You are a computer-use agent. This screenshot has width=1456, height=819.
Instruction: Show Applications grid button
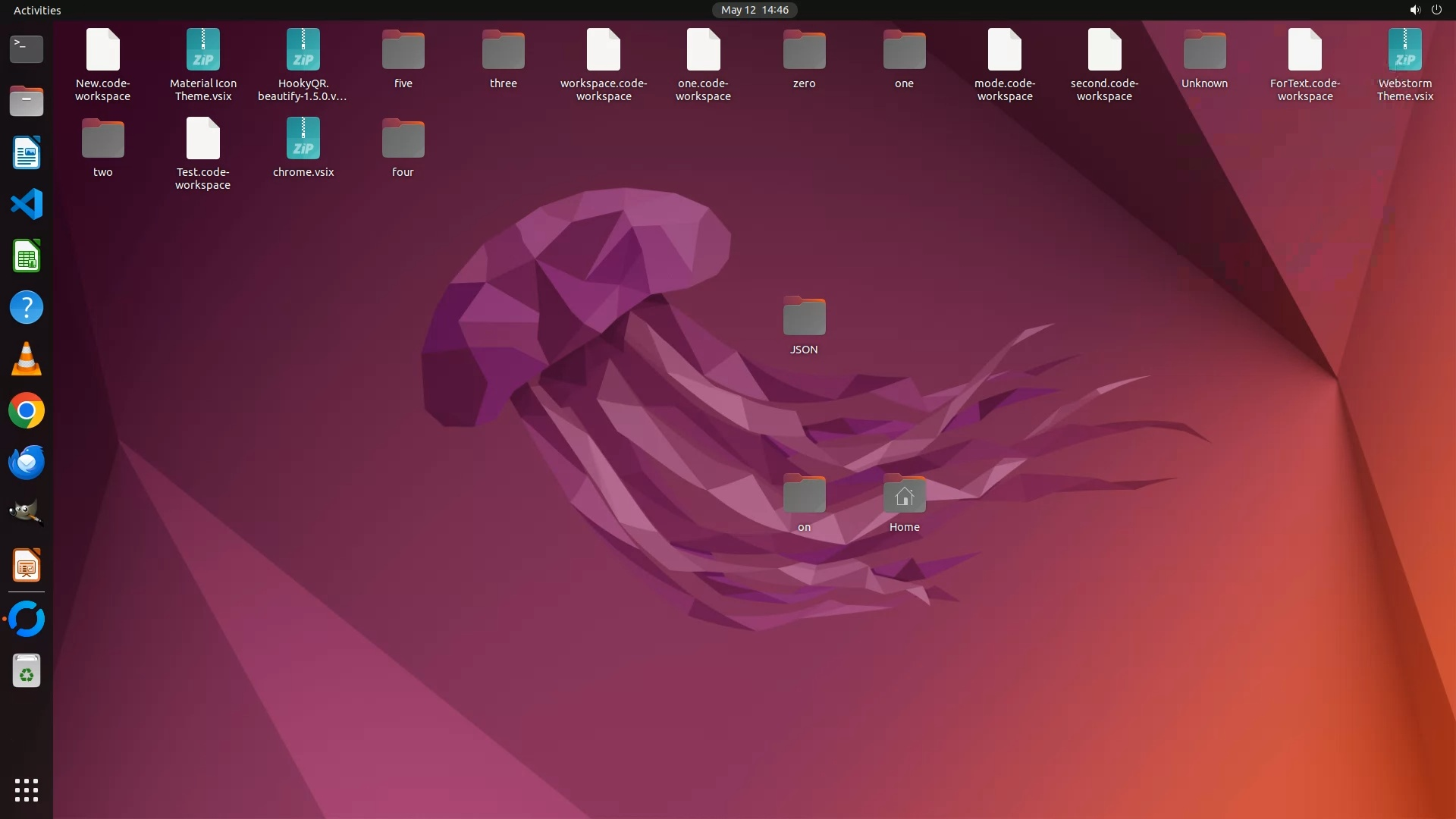coord(27,790)
